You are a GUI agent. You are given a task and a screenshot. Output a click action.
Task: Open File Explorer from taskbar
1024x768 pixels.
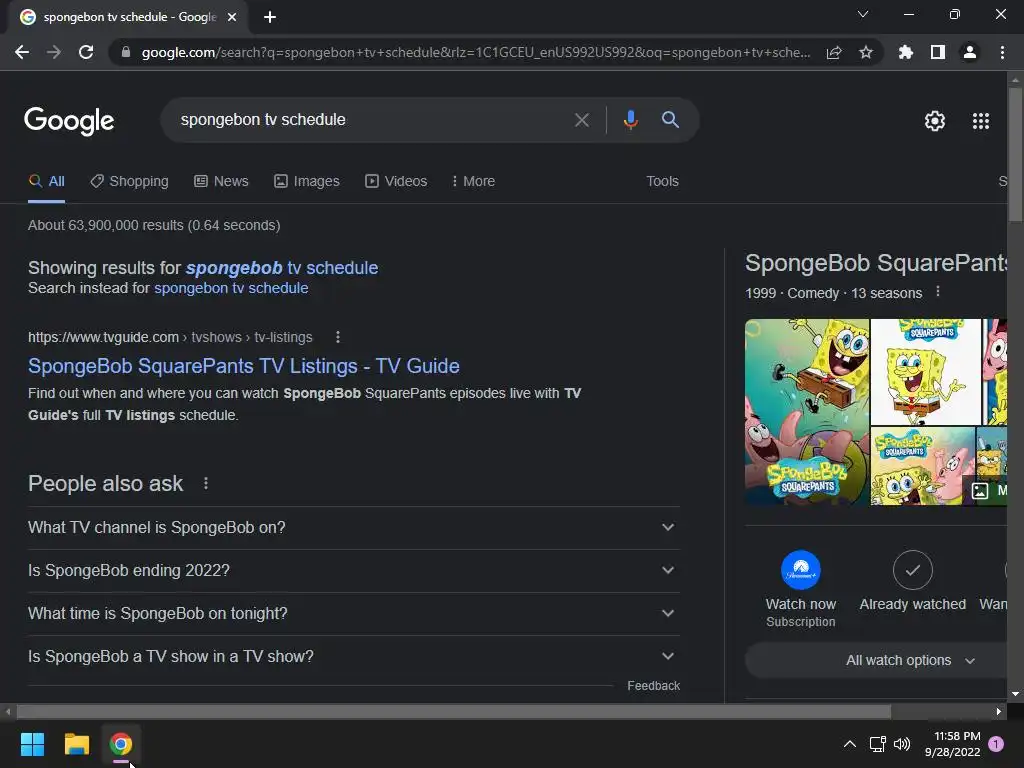tap(76, 744)
